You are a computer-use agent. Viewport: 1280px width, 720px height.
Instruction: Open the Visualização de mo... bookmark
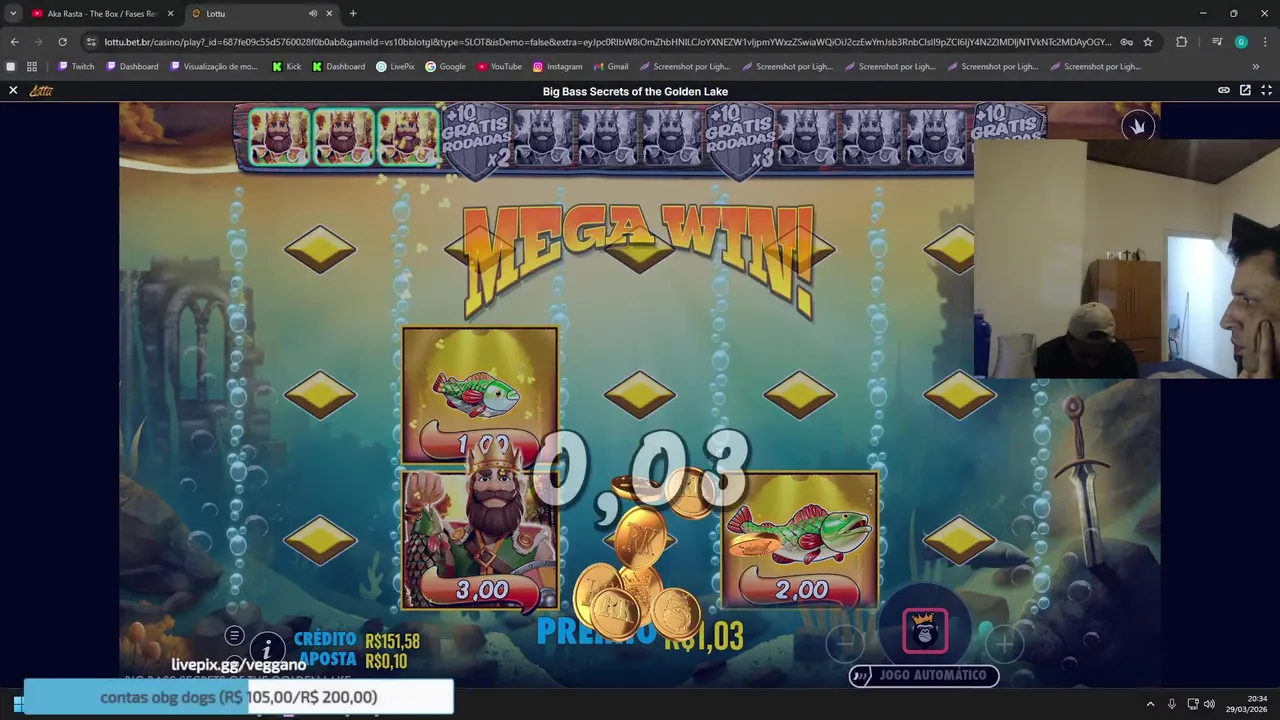tap(214, 66)
